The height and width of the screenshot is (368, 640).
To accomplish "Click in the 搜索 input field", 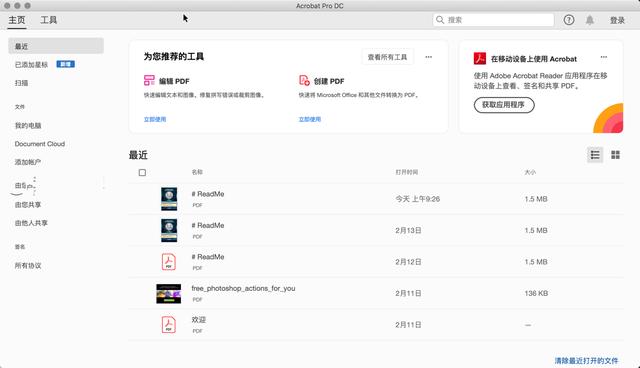I will pos(493,20).
